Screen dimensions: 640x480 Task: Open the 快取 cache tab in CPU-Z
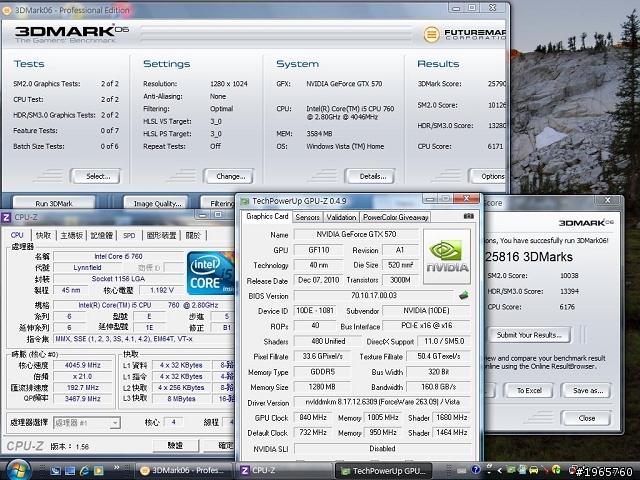tap(44, 236)
